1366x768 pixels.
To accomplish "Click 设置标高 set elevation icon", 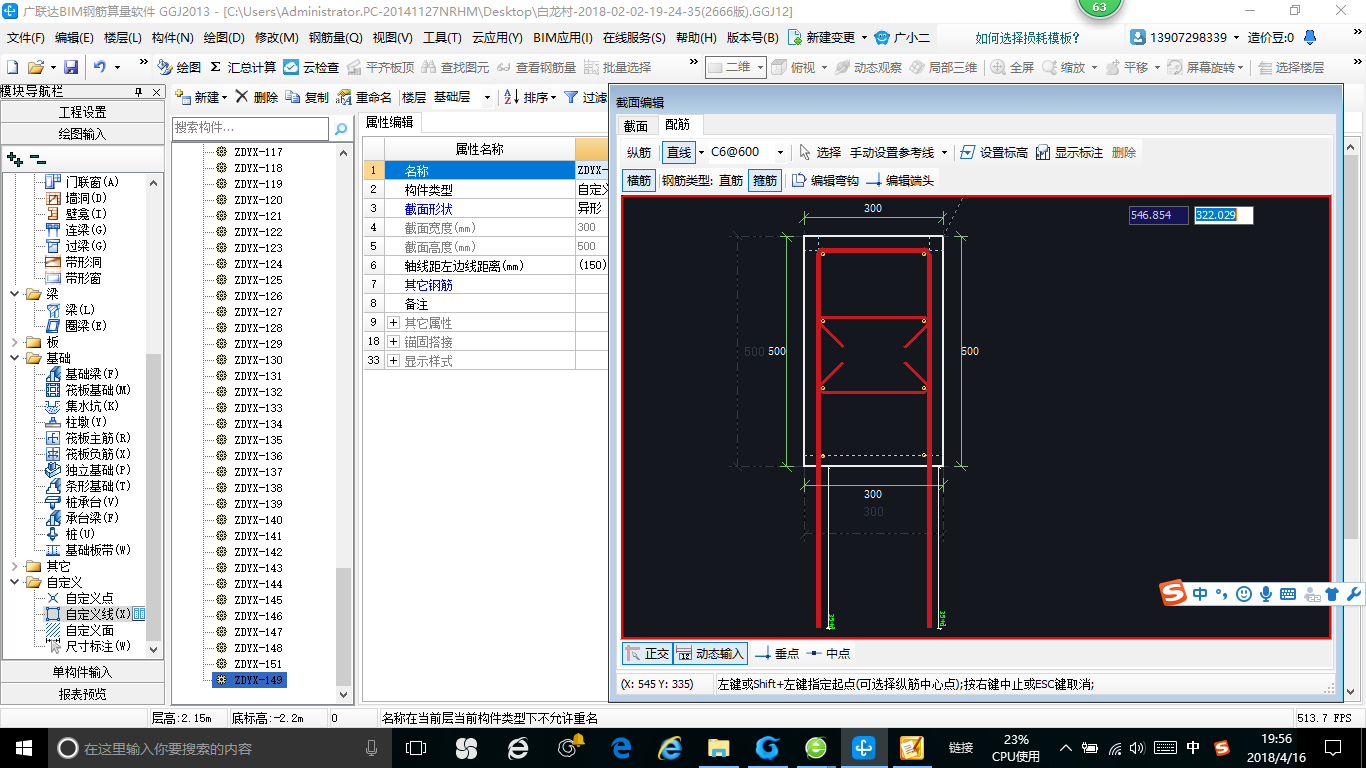I will coord(993,153).
